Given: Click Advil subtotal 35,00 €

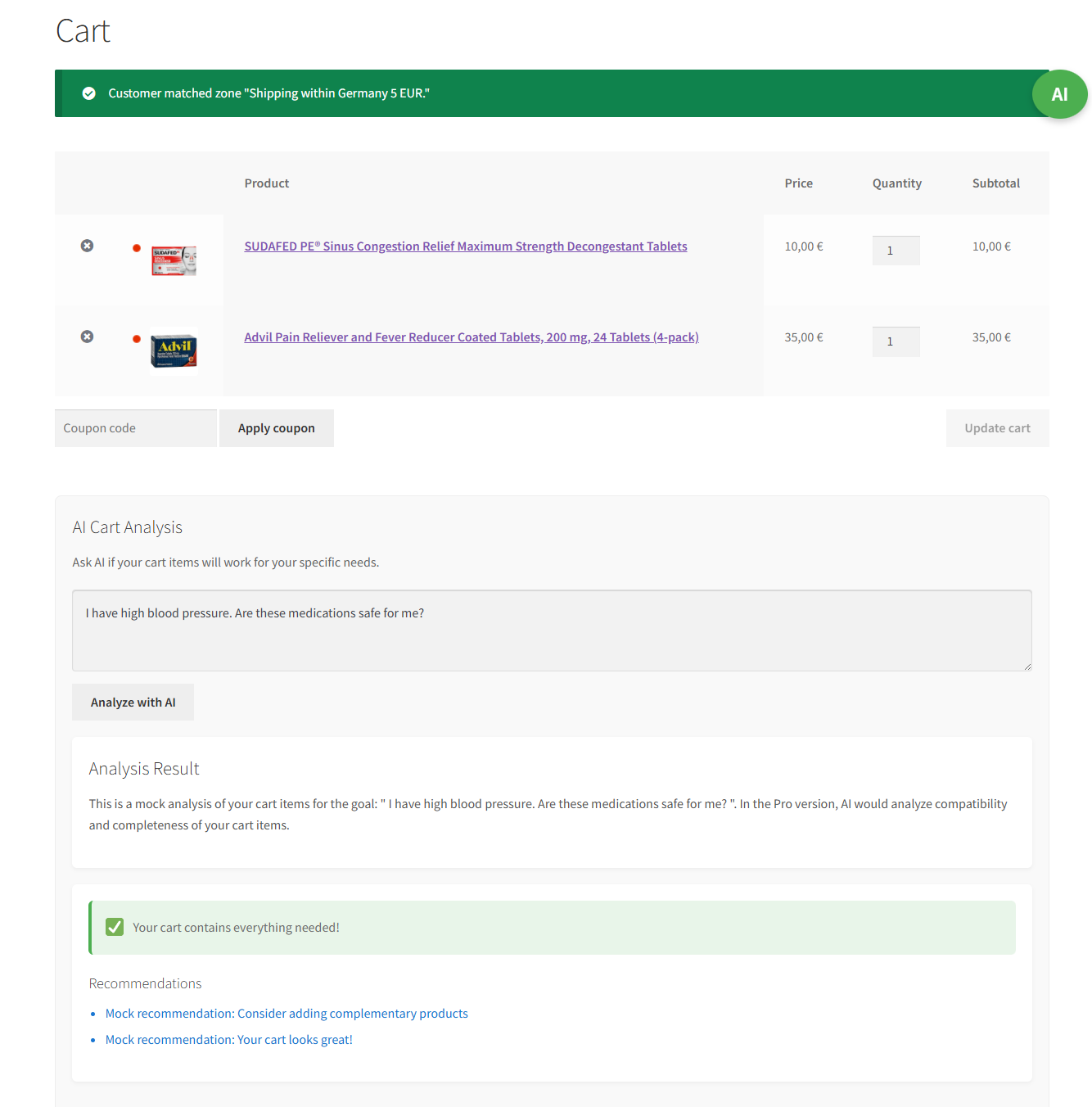Looking at the screenshot, I should (x=991, y=337).
